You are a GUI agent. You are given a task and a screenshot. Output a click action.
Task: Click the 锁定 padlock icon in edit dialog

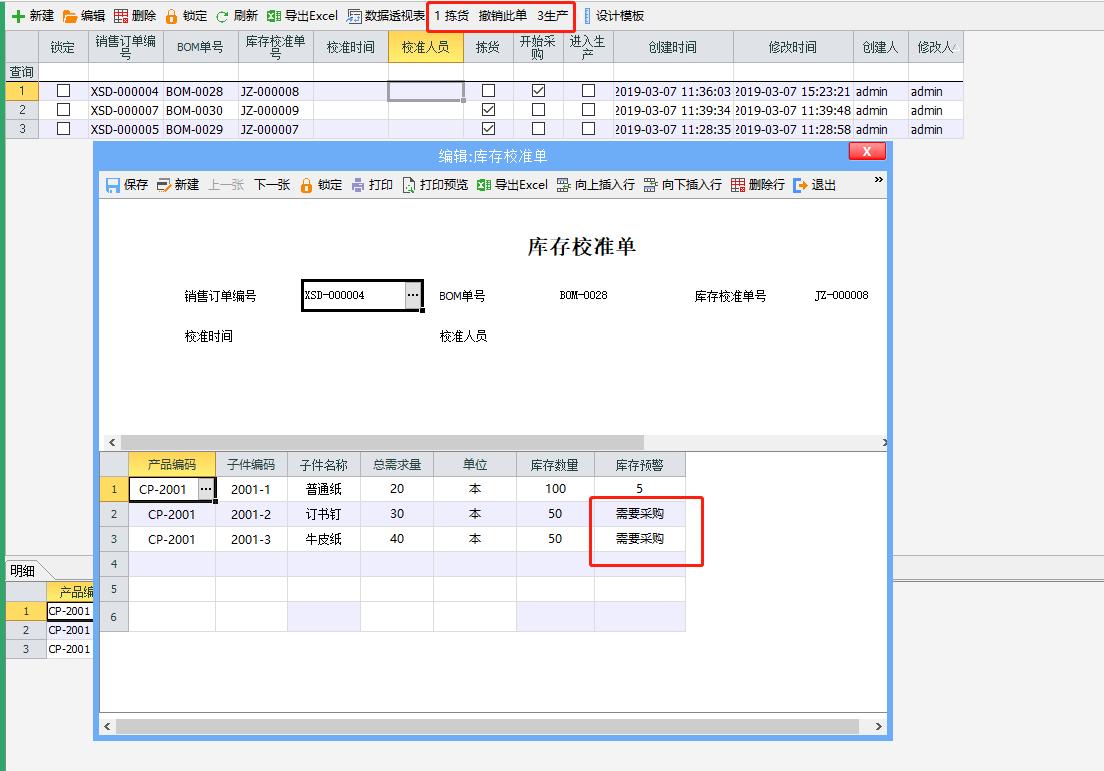(306, 185)
